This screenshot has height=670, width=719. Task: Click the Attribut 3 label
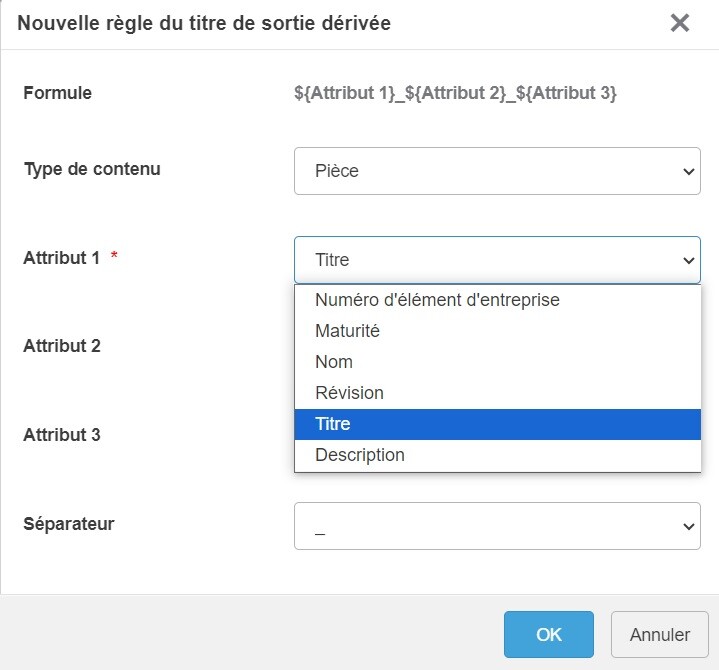coord(62,436)
